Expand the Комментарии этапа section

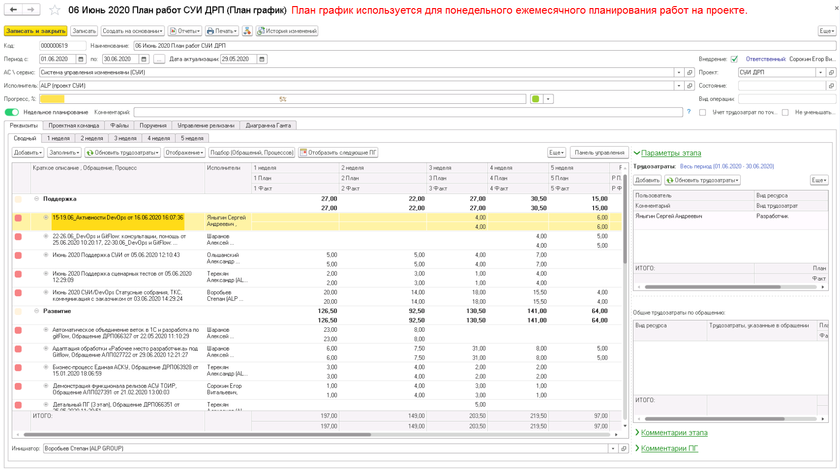pos(671,433)
